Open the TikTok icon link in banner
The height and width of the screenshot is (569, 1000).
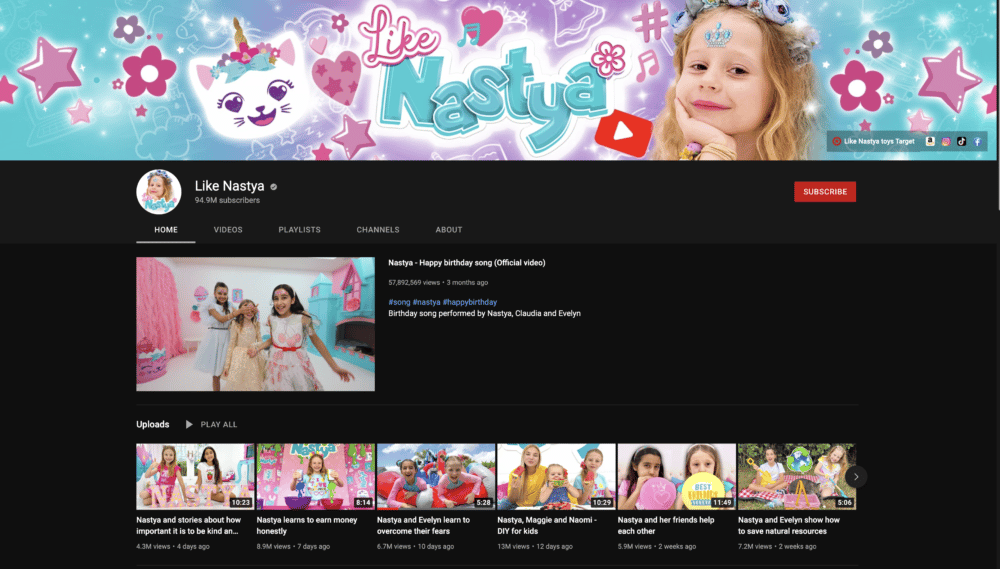point(961,142)
